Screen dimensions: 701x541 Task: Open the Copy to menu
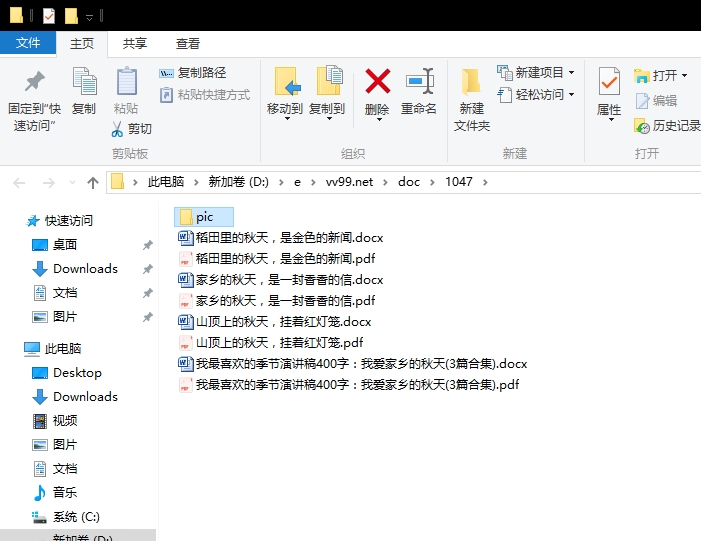pos(327,94)
